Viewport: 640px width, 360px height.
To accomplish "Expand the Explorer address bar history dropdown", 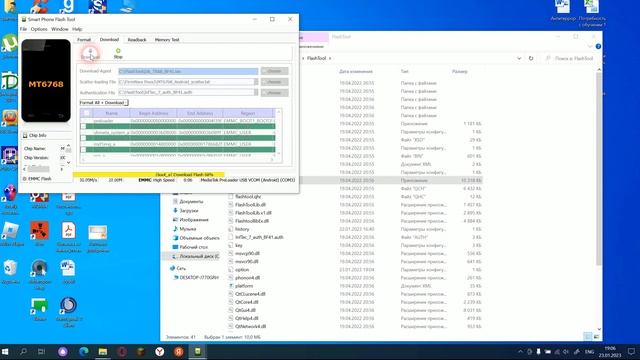I will tap(519, 58).
